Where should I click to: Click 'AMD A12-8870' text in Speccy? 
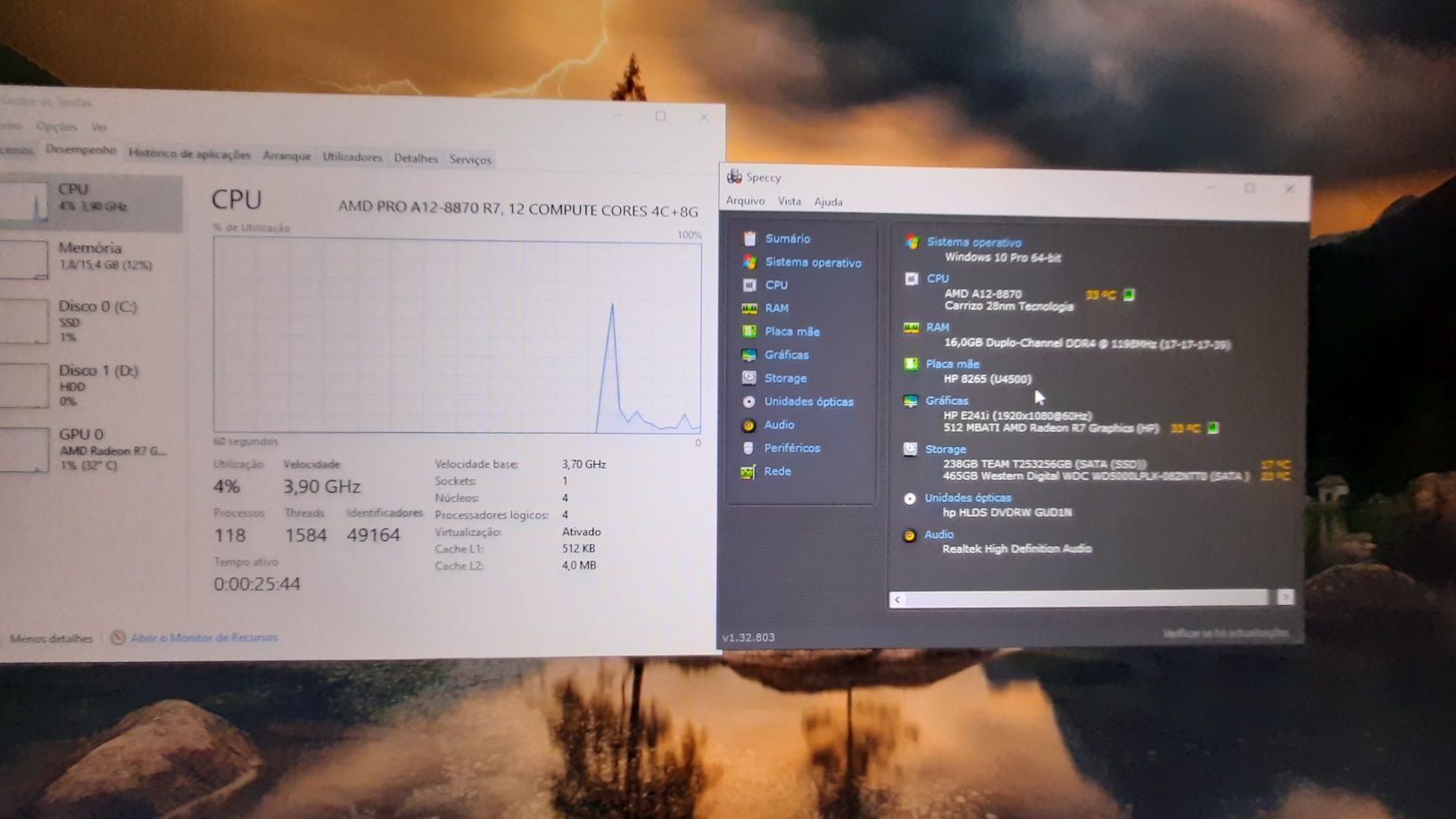pos(982,294)
